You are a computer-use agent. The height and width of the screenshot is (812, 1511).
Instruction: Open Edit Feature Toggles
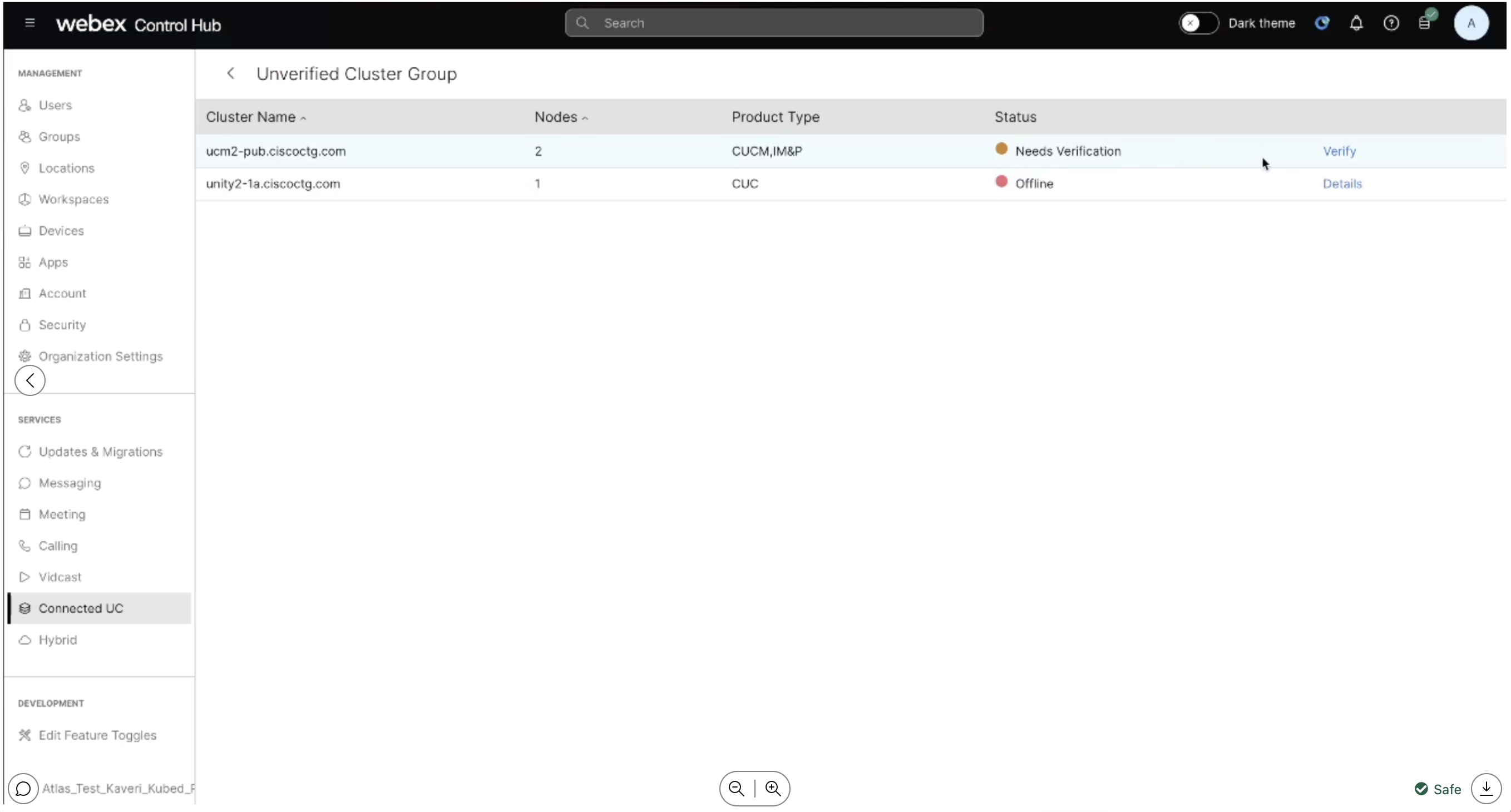pyautogui.click(x=97, y=735)
